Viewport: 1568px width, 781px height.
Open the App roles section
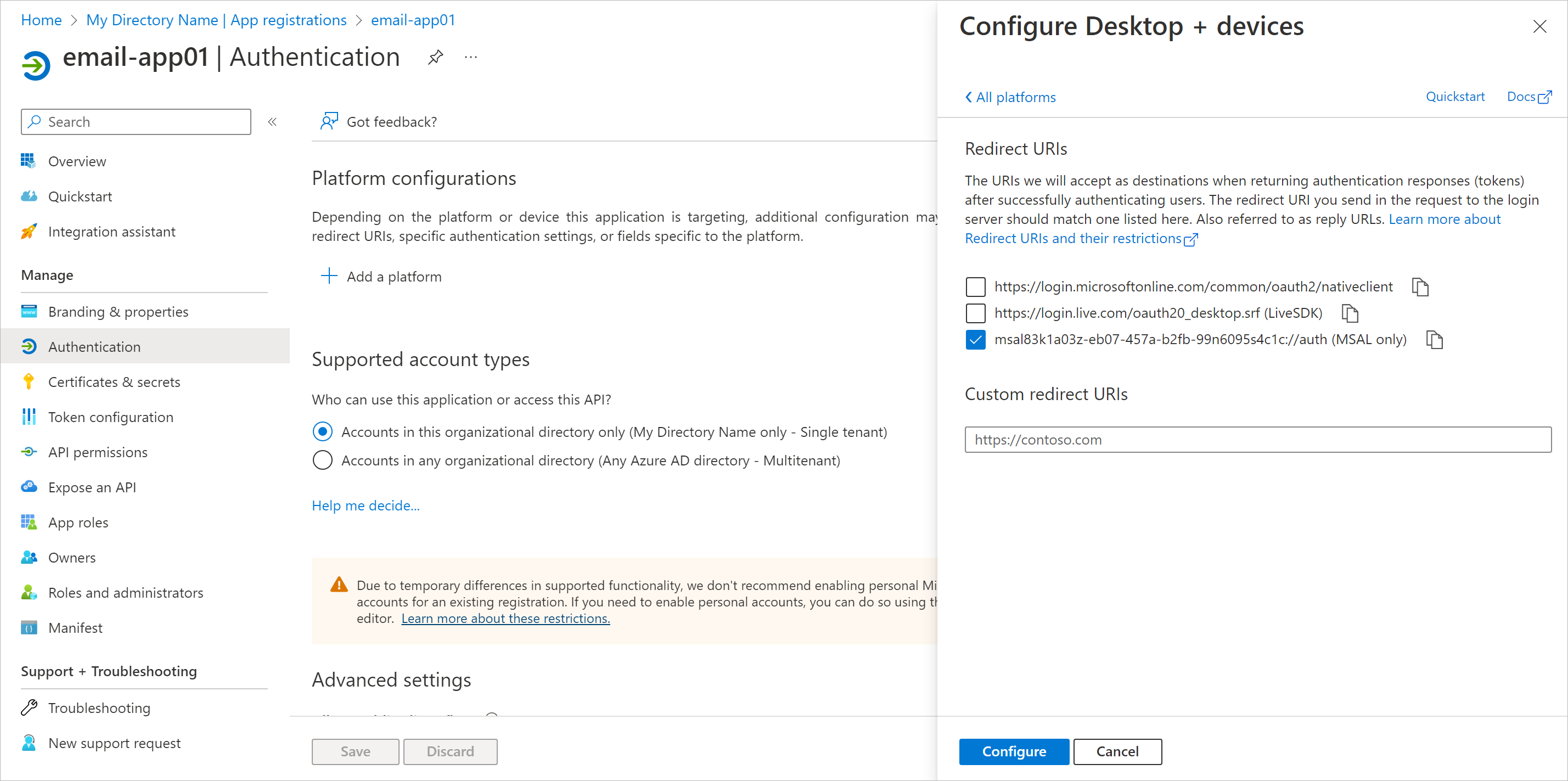(78, 522)
